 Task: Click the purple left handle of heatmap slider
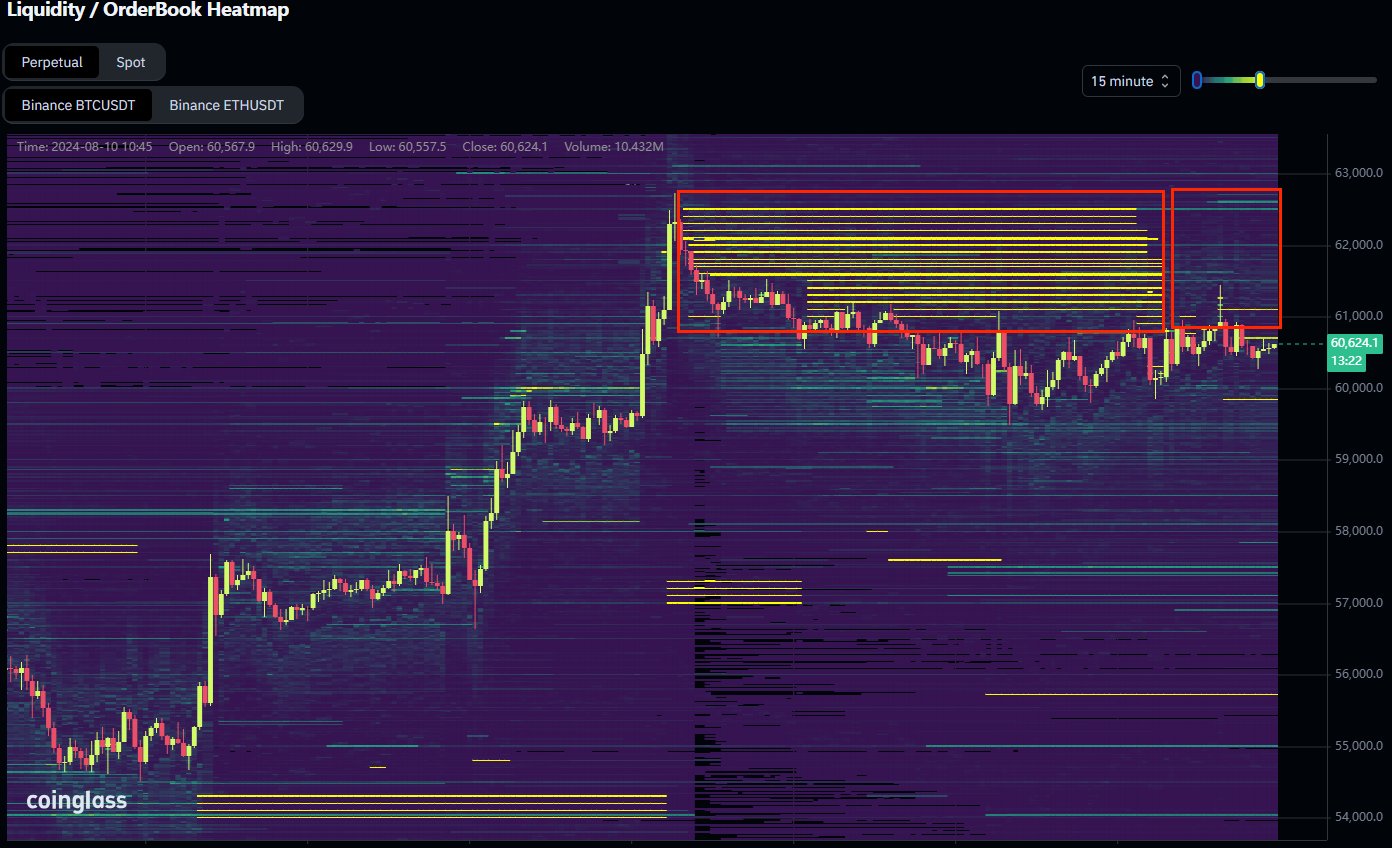click(1197, 80)
